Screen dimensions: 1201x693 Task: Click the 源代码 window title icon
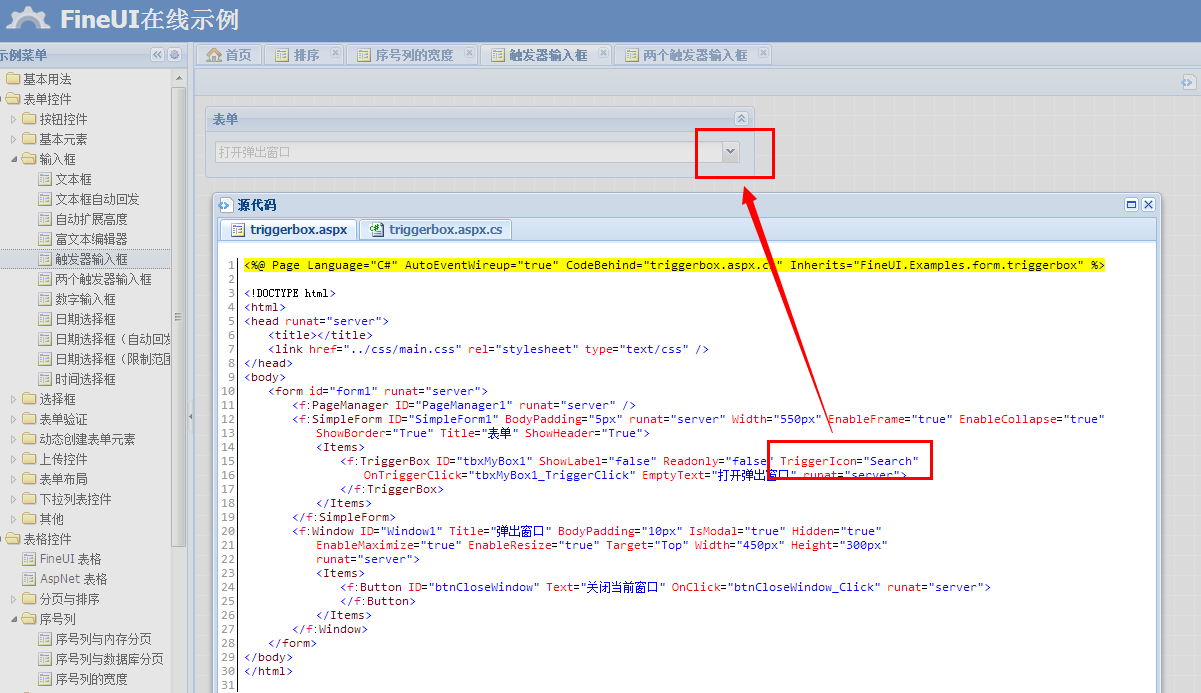pos(225,205)
